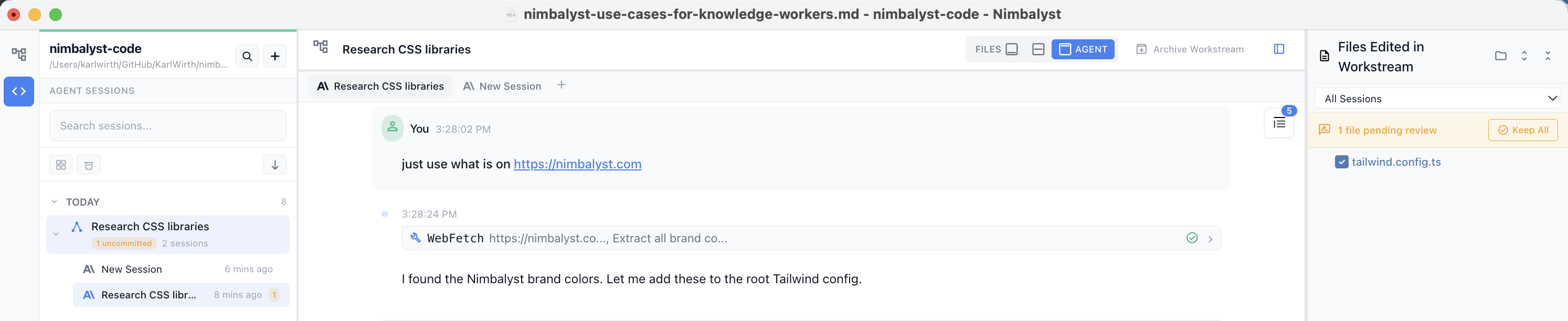Click the sort sessions down-arrow icon

tap(274, 165)
